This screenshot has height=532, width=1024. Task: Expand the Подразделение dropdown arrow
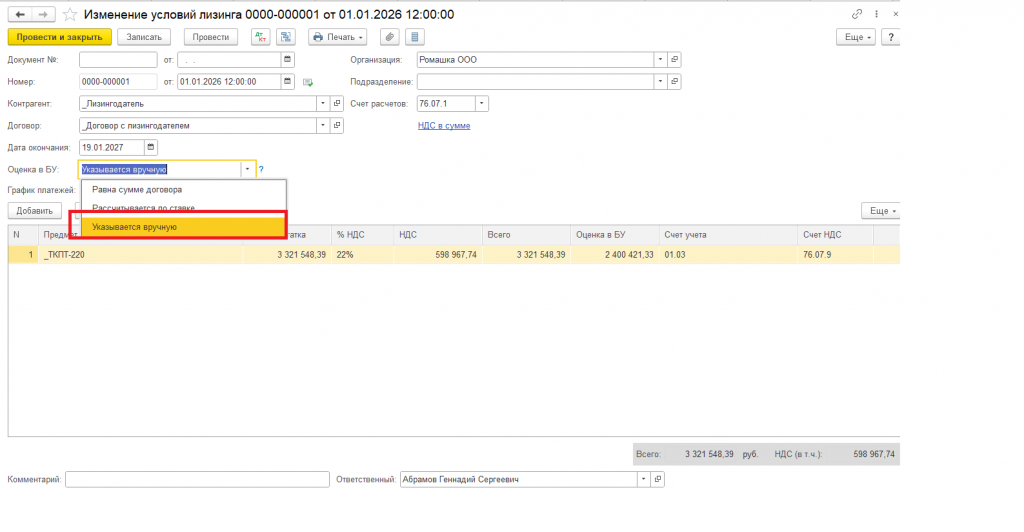click(660, 82)
